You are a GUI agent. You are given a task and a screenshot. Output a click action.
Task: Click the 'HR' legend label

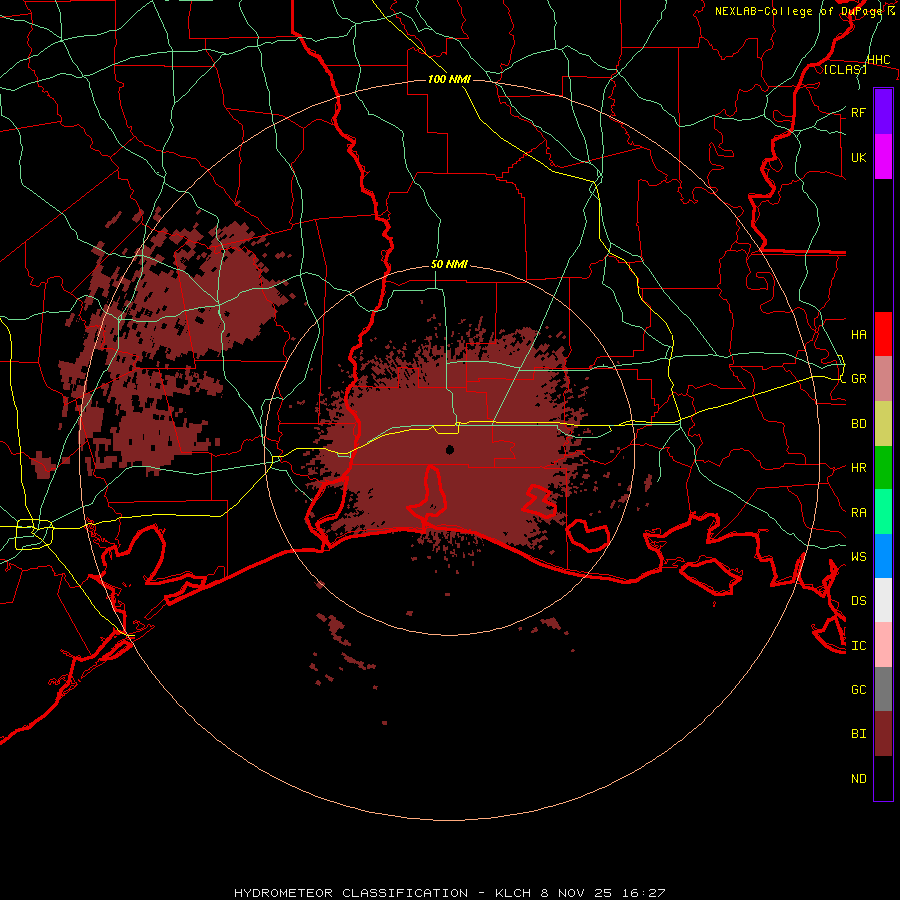coord(858,468)
